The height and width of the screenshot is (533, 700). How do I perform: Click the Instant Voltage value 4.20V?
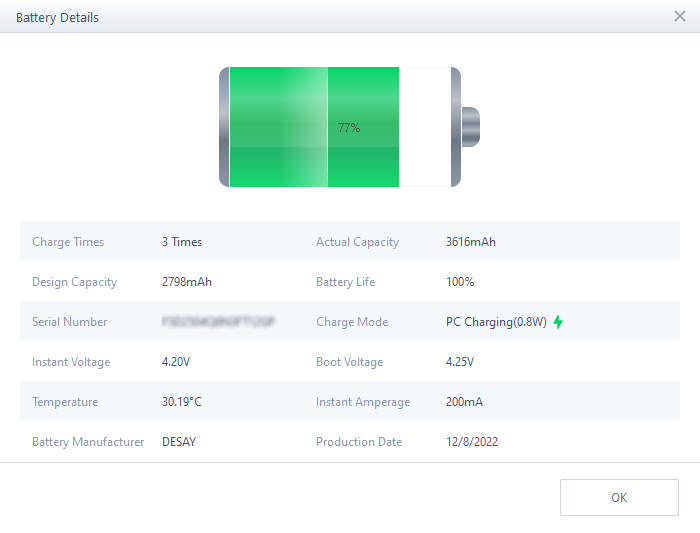177,362
